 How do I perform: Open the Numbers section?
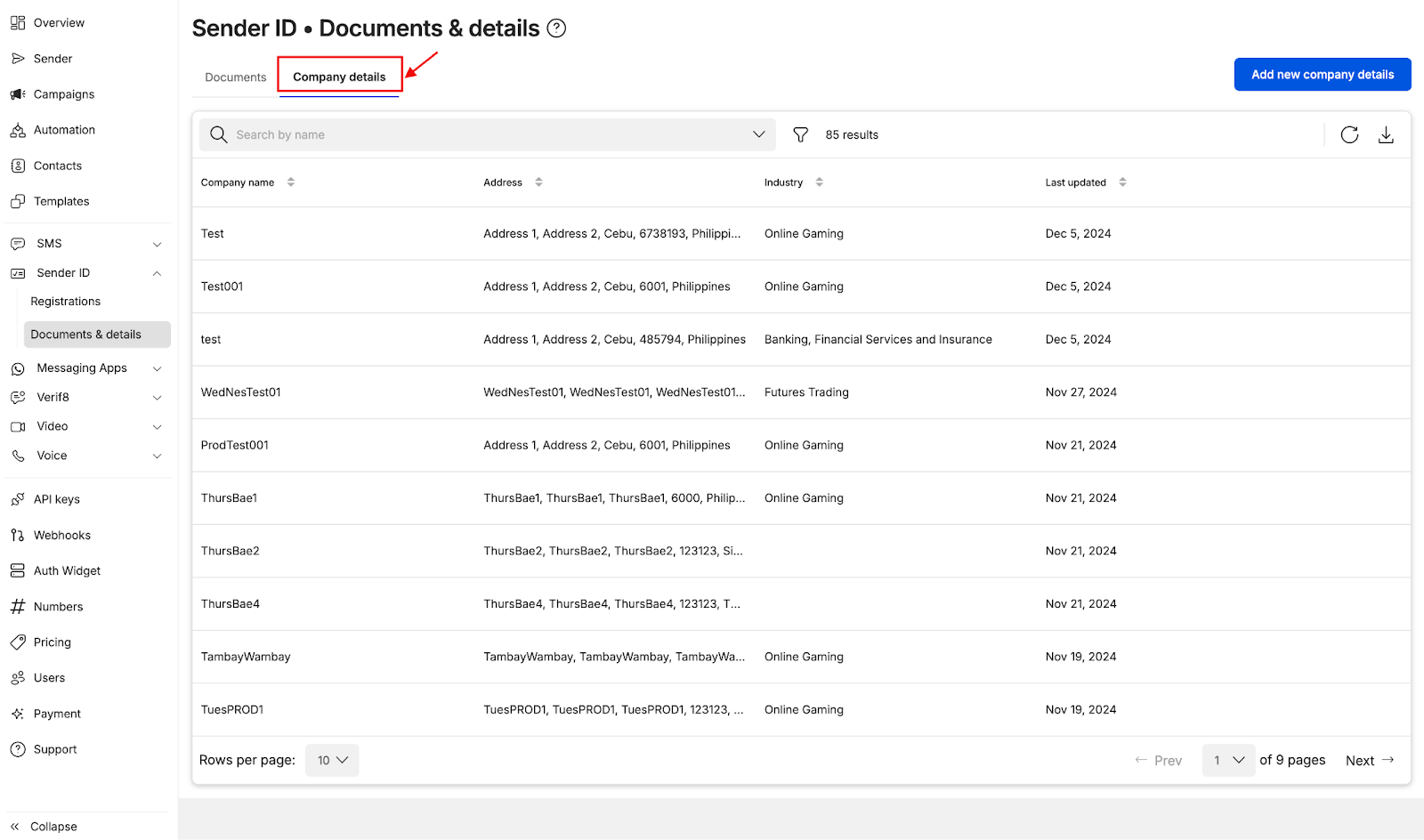[x=58, y=607]
